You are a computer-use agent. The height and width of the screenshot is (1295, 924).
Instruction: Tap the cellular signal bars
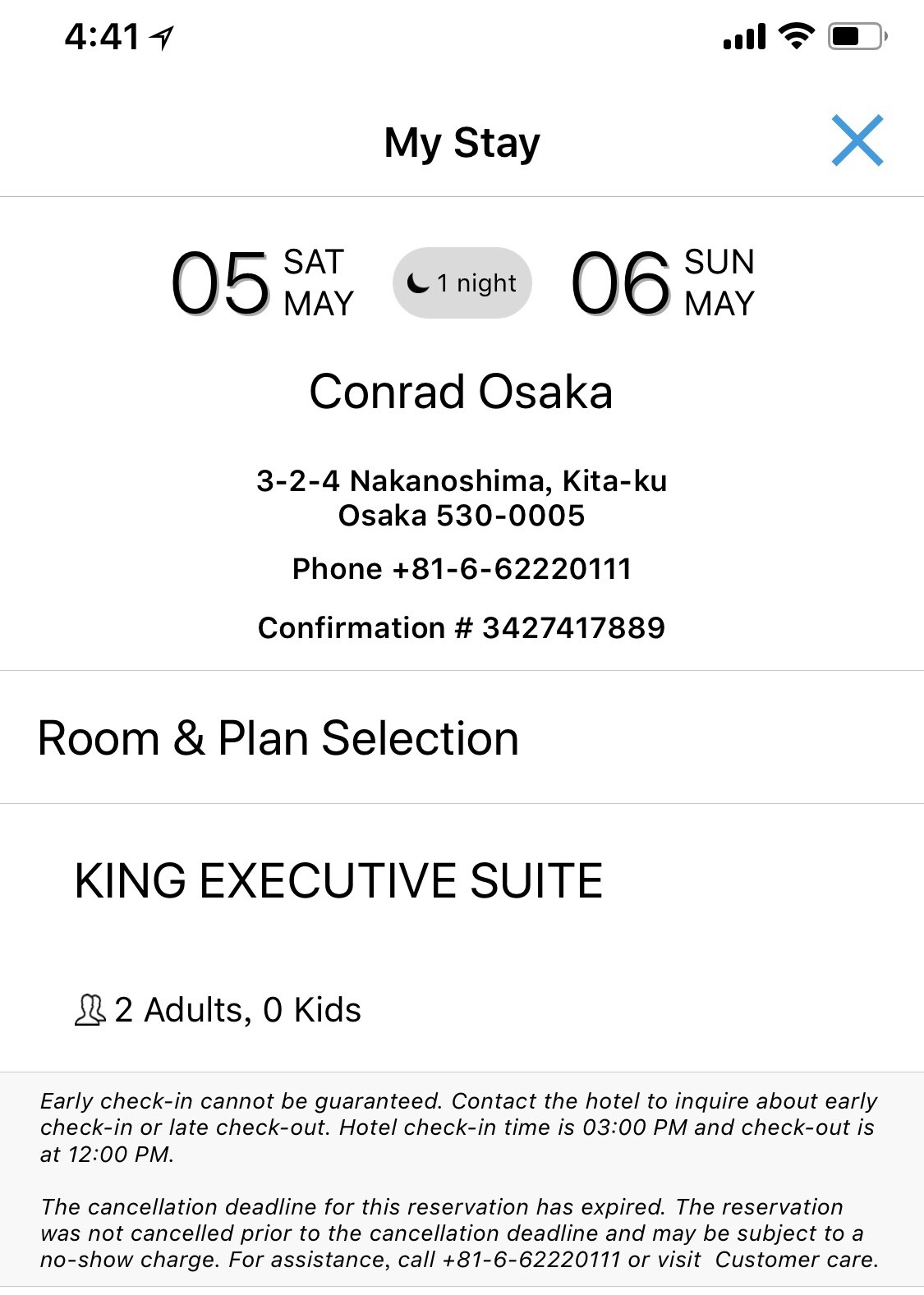[744, 37]
